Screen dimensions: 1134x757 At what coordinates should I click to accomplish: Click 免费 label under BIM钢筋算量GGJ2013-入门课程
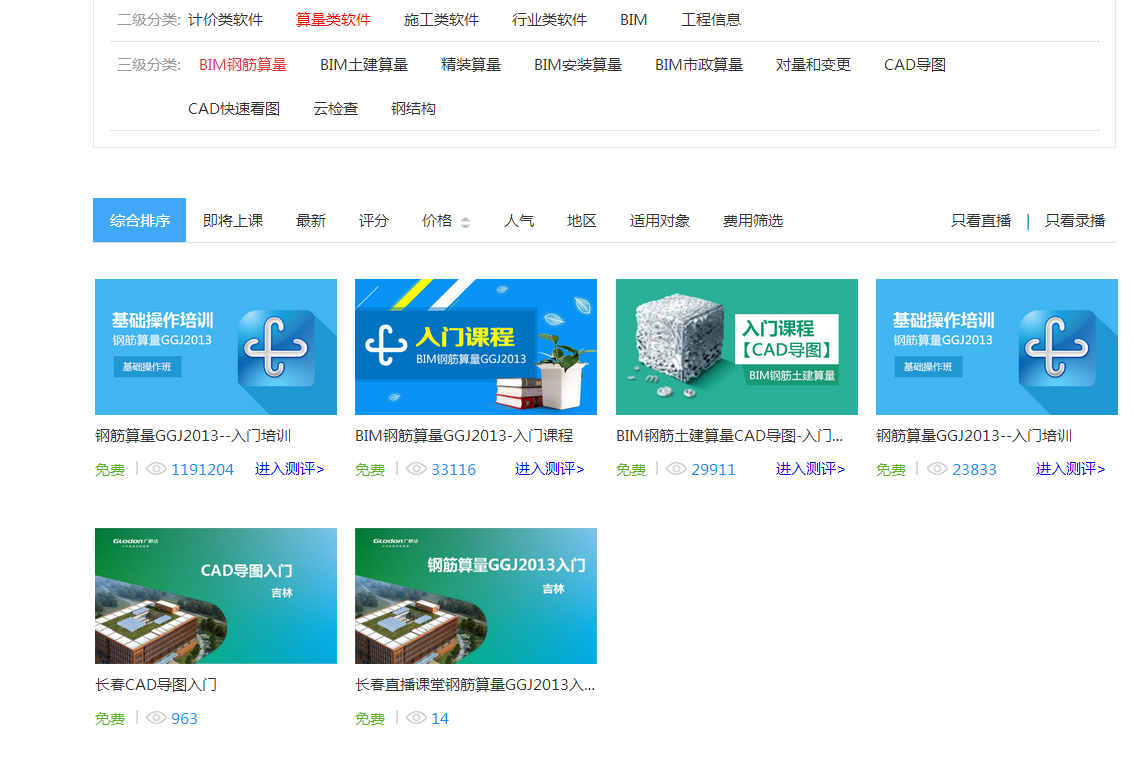coord(370,470)
